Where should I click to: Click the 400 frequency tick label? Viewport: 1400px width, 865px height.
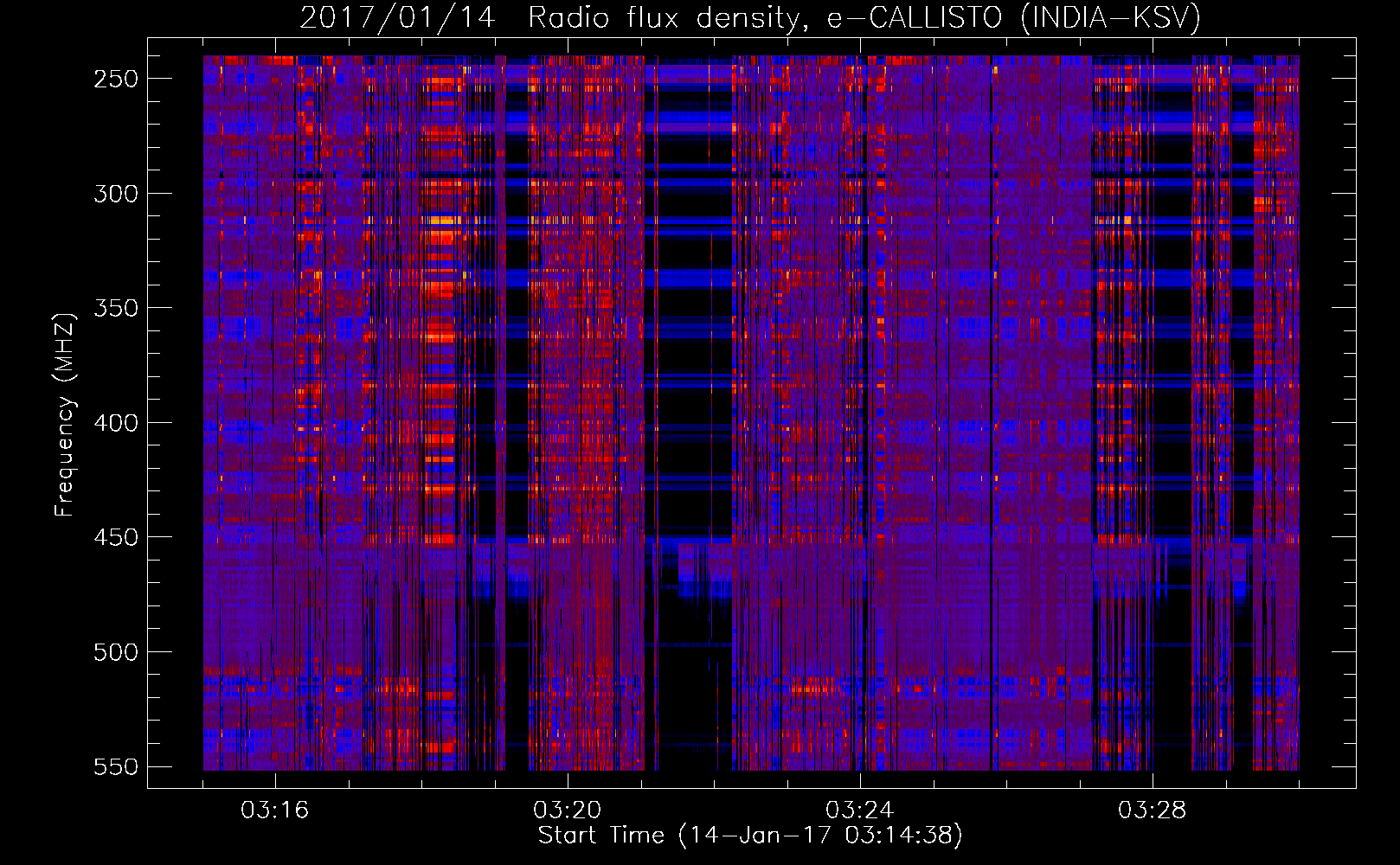[116, 423]
